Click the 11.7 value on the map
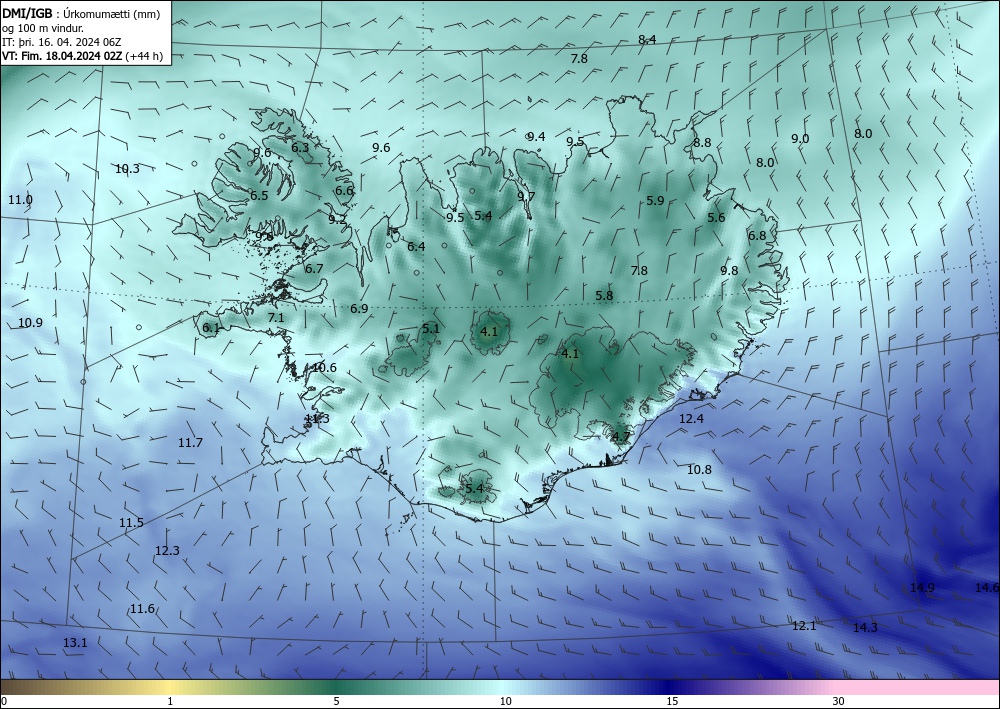Screen dimensions: 1000x709 click(190, 442)
